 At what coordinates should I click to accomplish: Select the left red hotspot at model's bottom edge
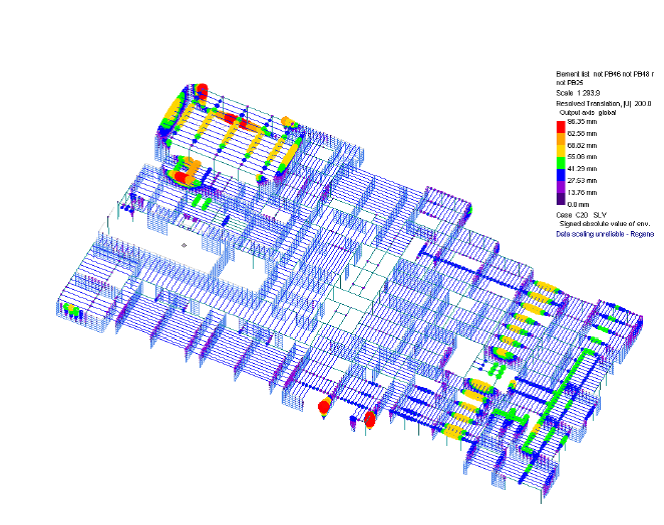click(323, 408)
